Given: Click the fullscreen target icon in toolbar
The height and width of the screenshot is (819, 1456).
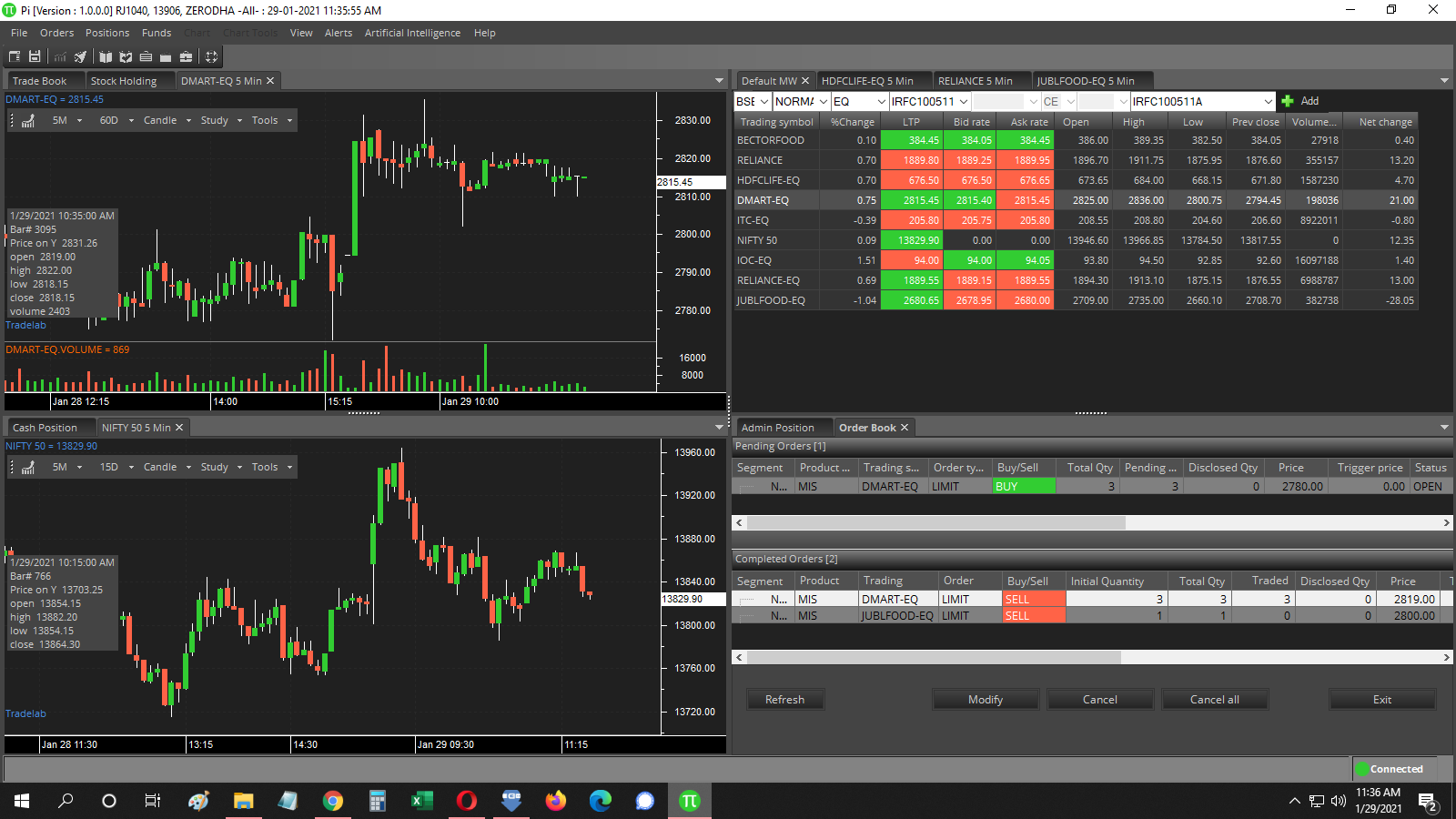Looking at the screenshot, I should point(211,56).
